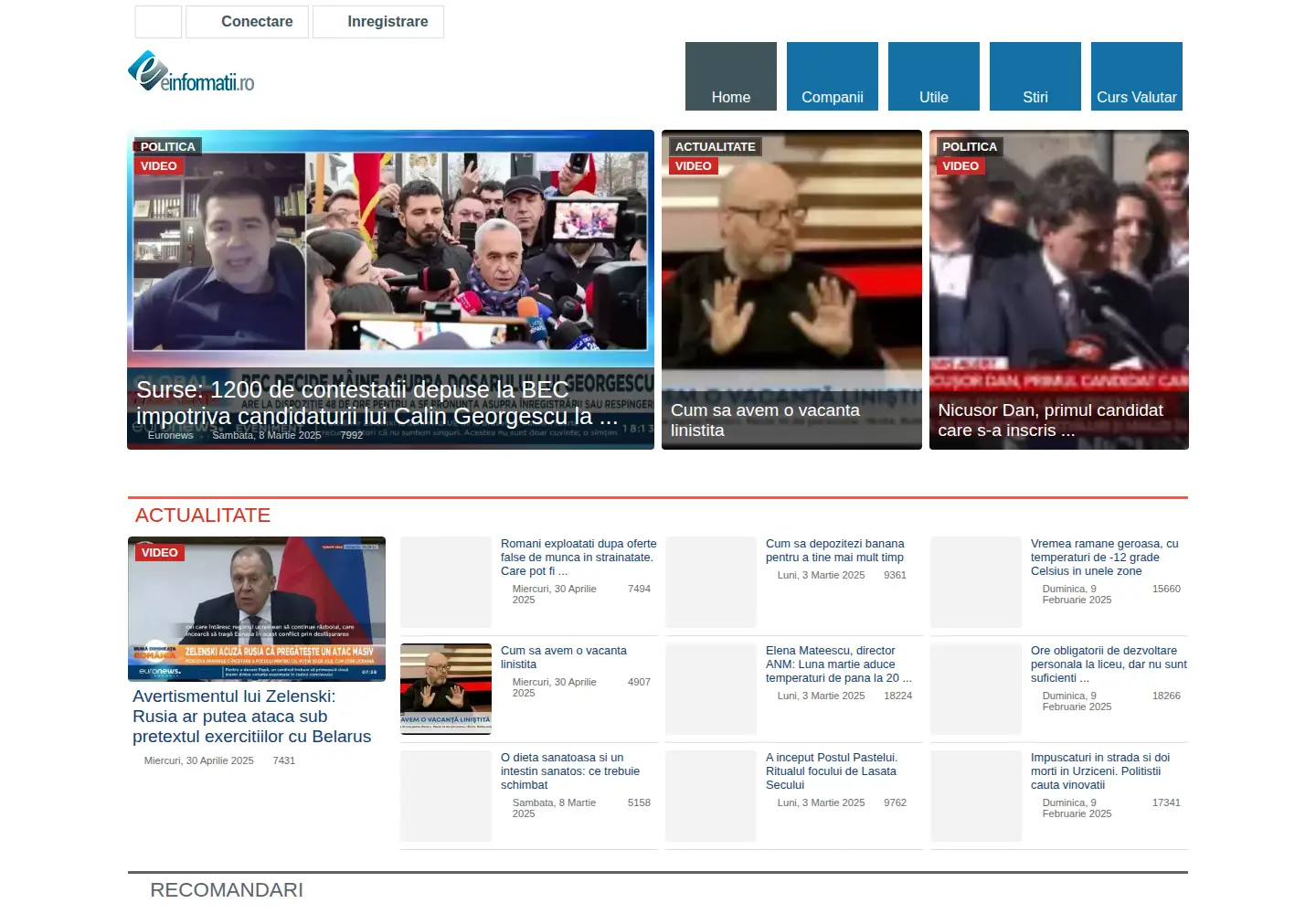The height and width of the screenshot is (914, 1316).
Task: Open 'Ore obligatorii de dezvoltare personala' article
Action: pos(1109,664)
